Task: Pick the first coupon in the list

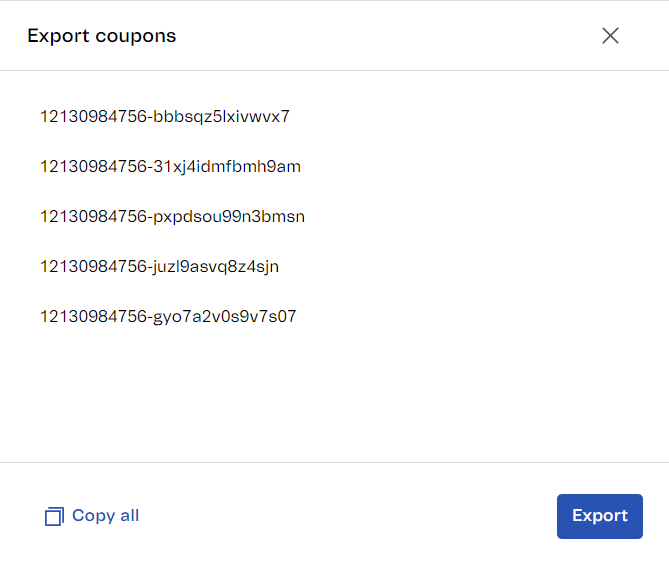Action: click(x=165, y=117)
